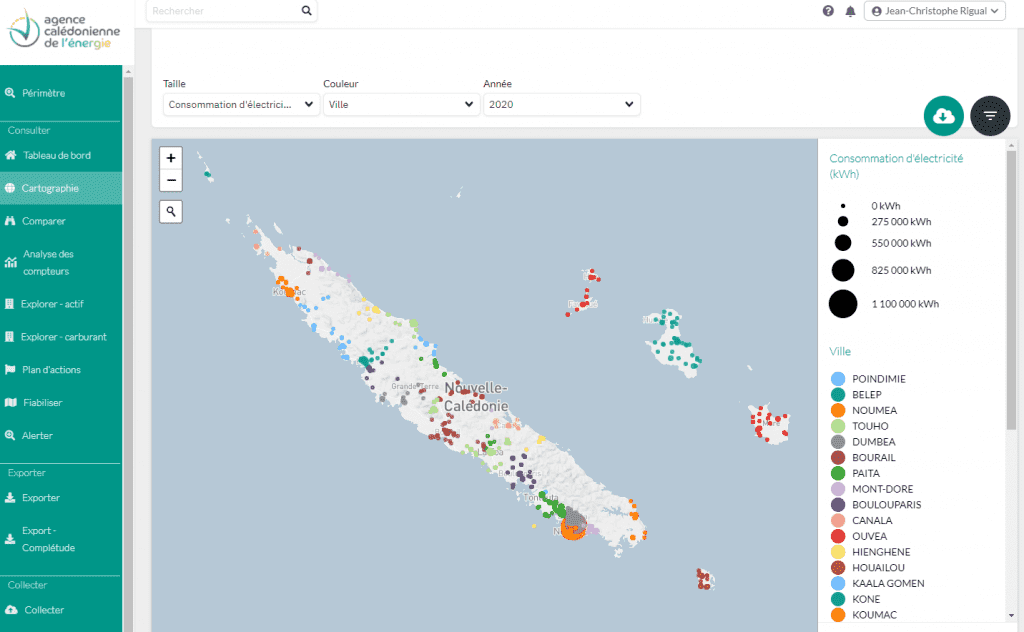Click the search icon in top bar
Image resolution: width=1024 pixels, height=632 pixels.
click(306, 11)
